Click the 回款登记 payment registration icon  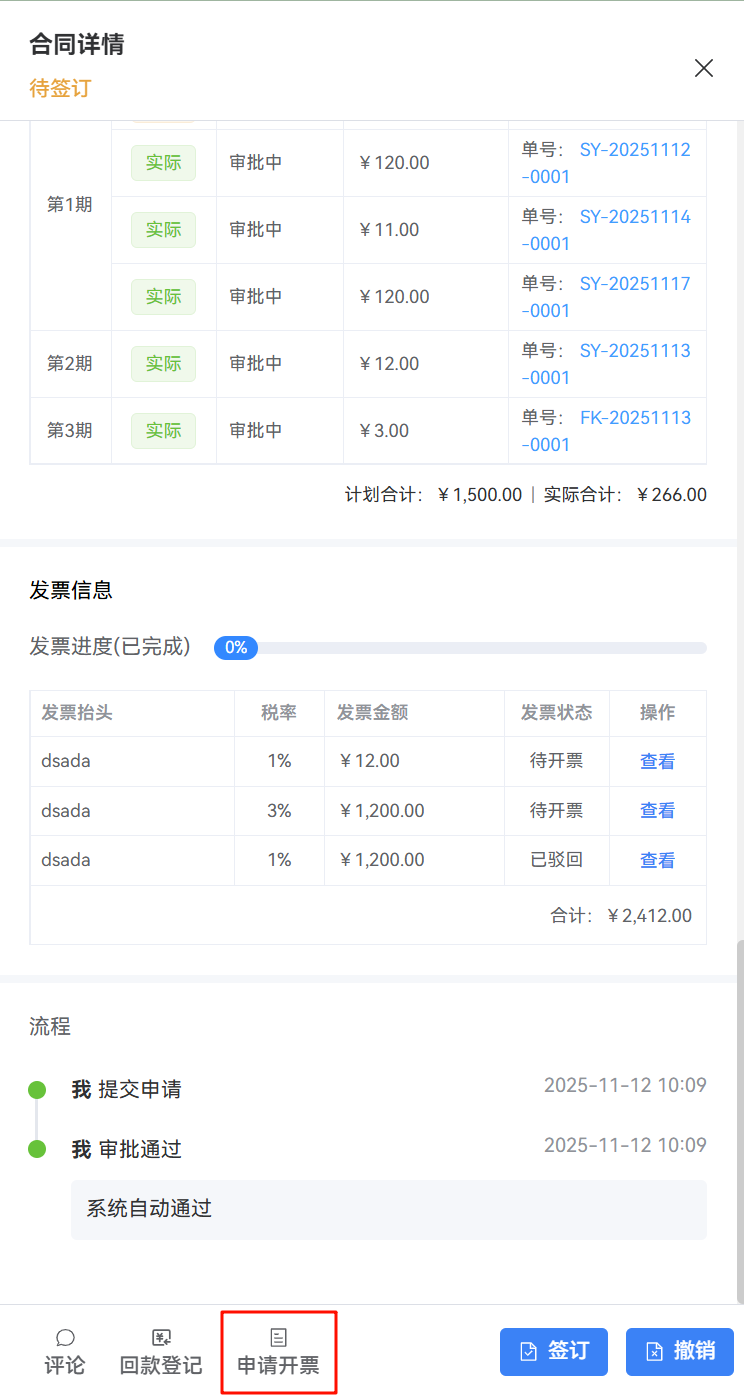click(x=161, y=1338)
